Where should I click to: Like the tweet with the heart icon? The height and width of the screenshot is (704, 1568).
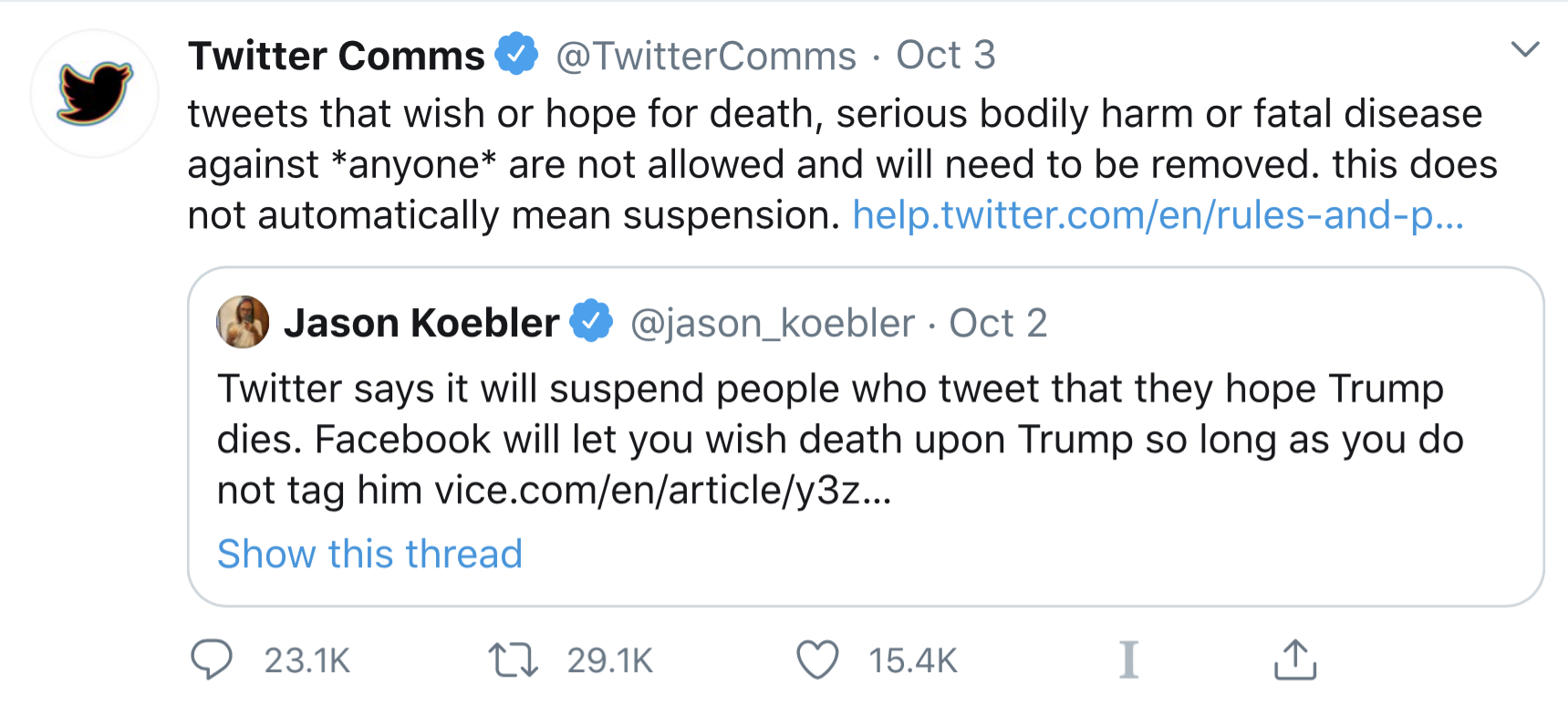pos(817,659)
